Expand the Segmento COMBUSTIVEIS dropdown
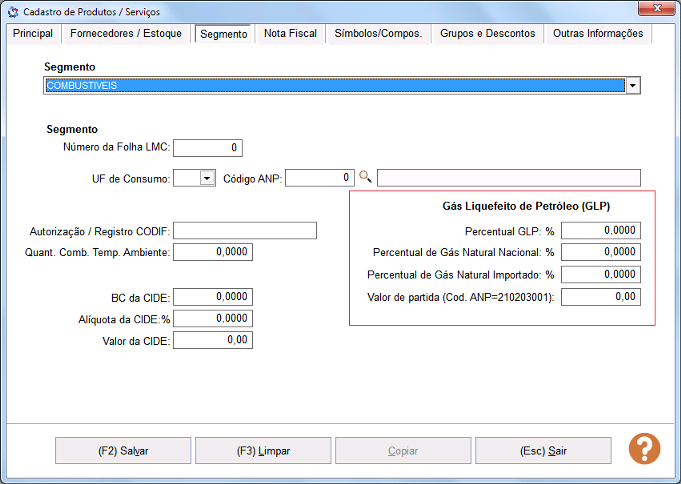 coord(632,86)
